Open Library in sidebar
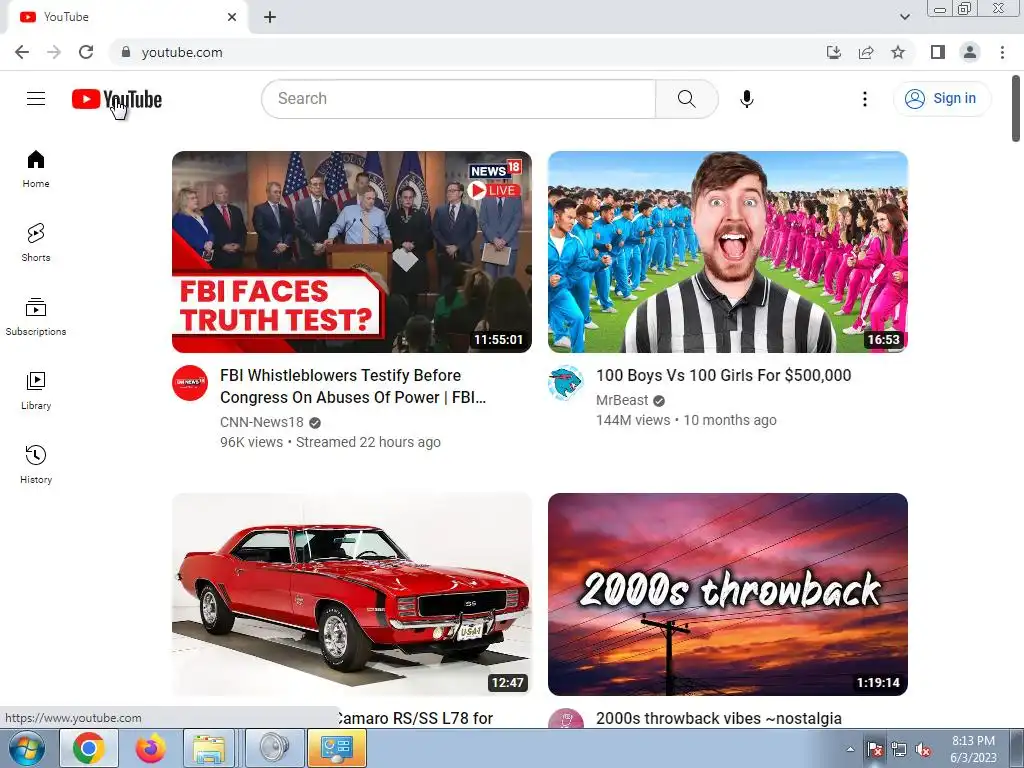 [36, 391]
